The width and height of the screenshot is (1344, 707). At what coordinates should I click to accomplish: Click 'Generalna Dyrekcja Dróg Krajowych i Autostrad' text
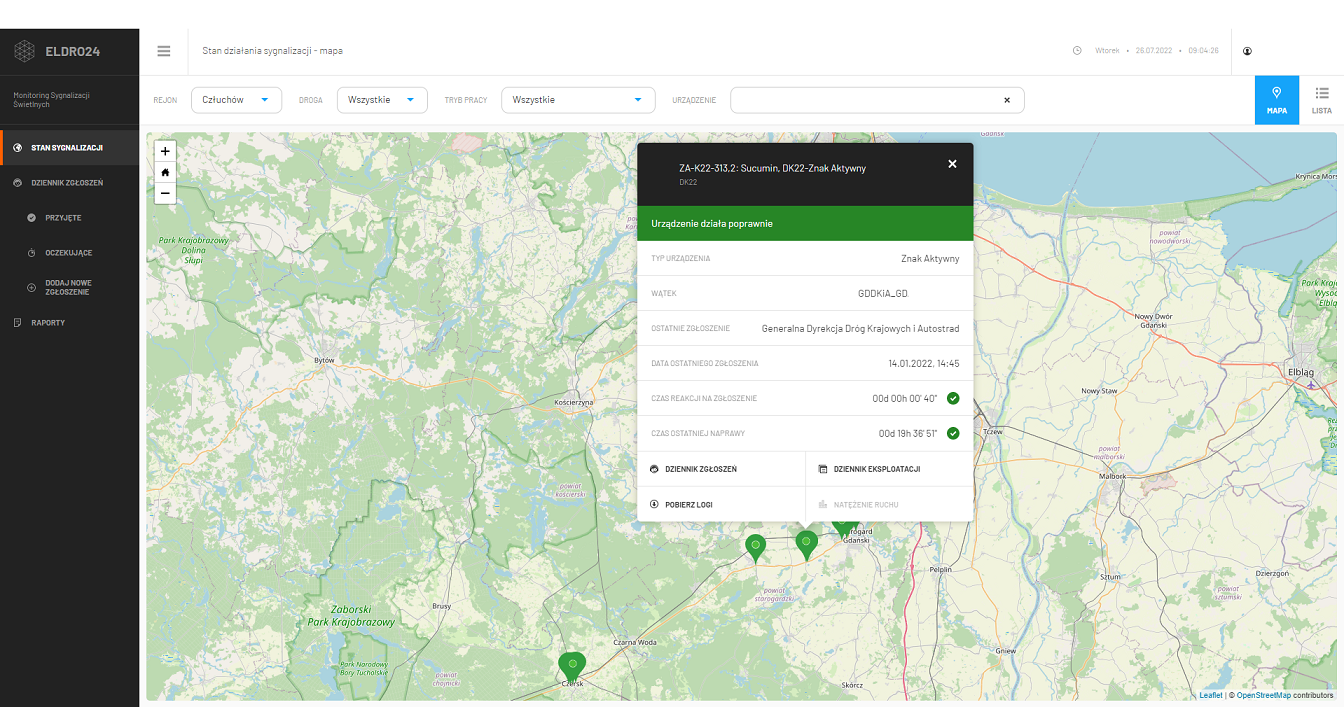pyautogui.click(x=861, y=329)
